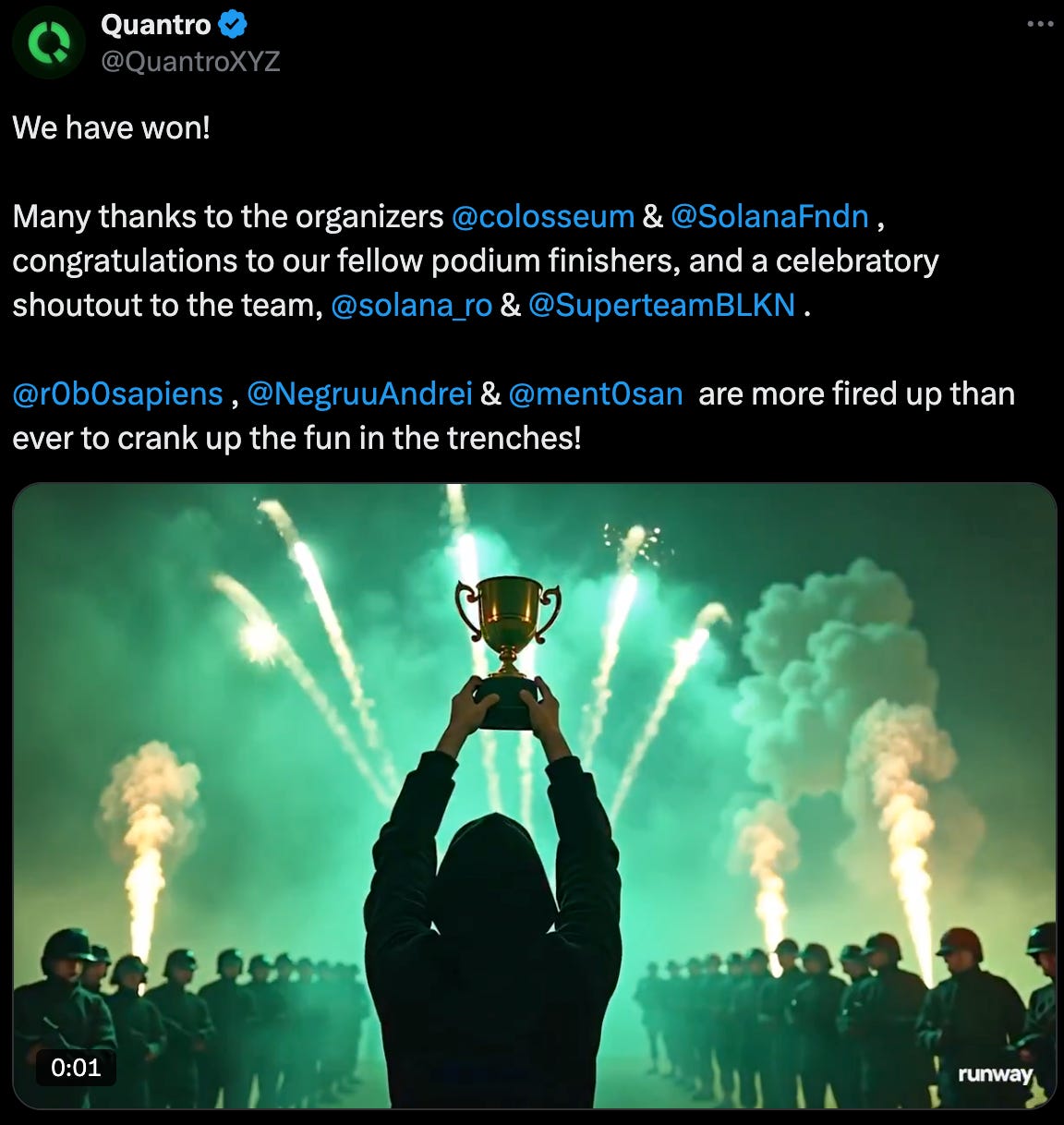This screenshot has height=1125, width=1064.
Task: Click the @NegruuAndrei mention
Action: [x=360, y=393]
